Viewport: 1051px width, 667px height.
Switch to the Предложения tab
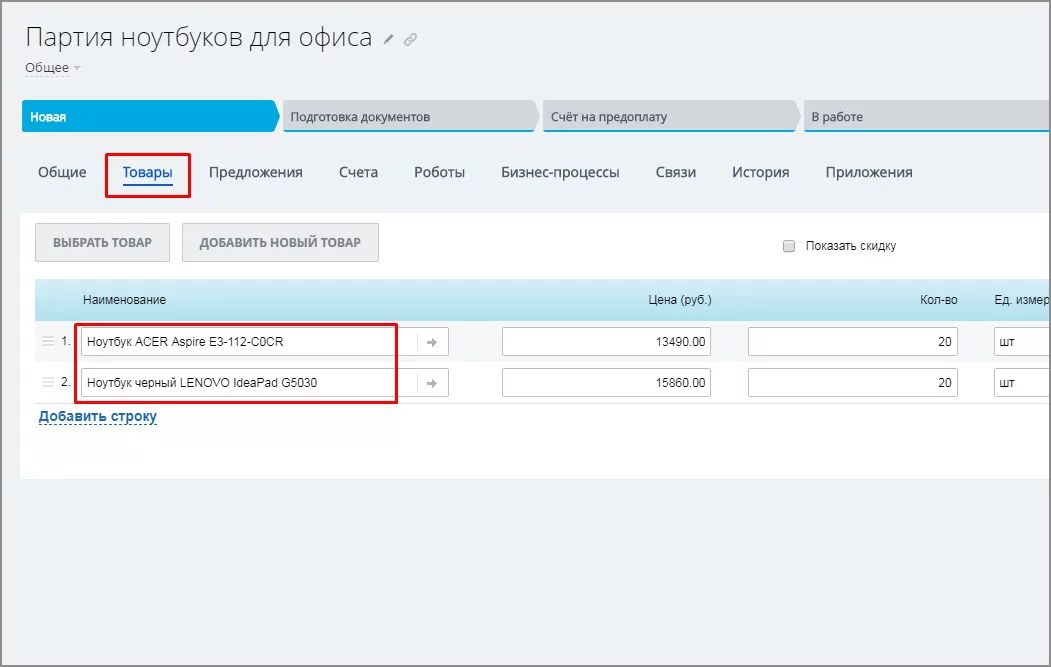click(x=255, y=172)
